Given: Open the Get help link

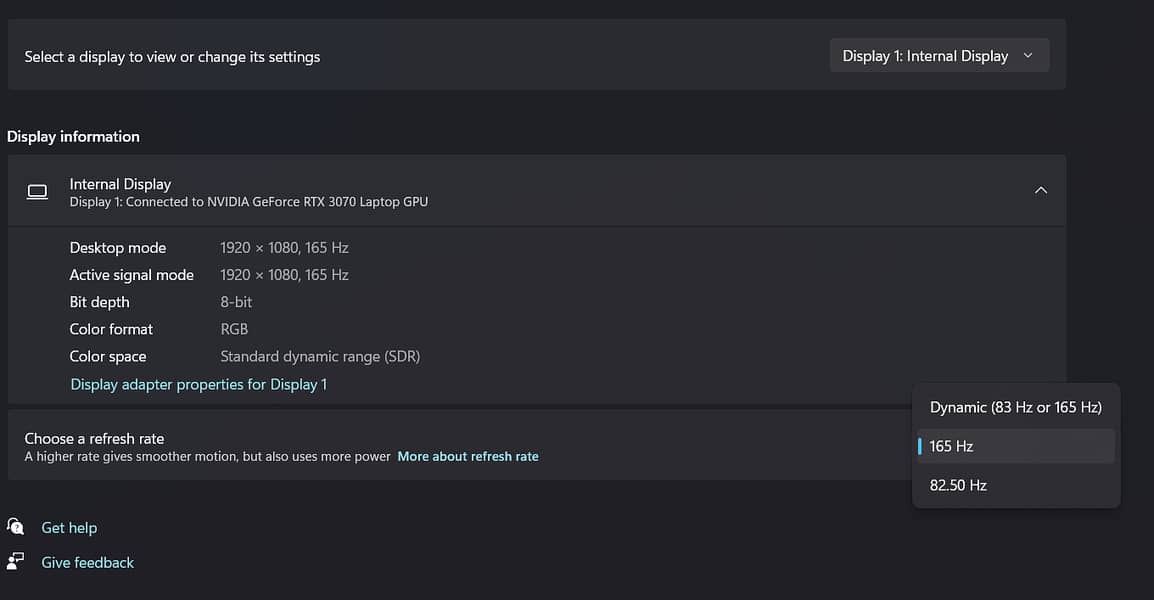Looking at the screenshot, I should coord(69,528).
